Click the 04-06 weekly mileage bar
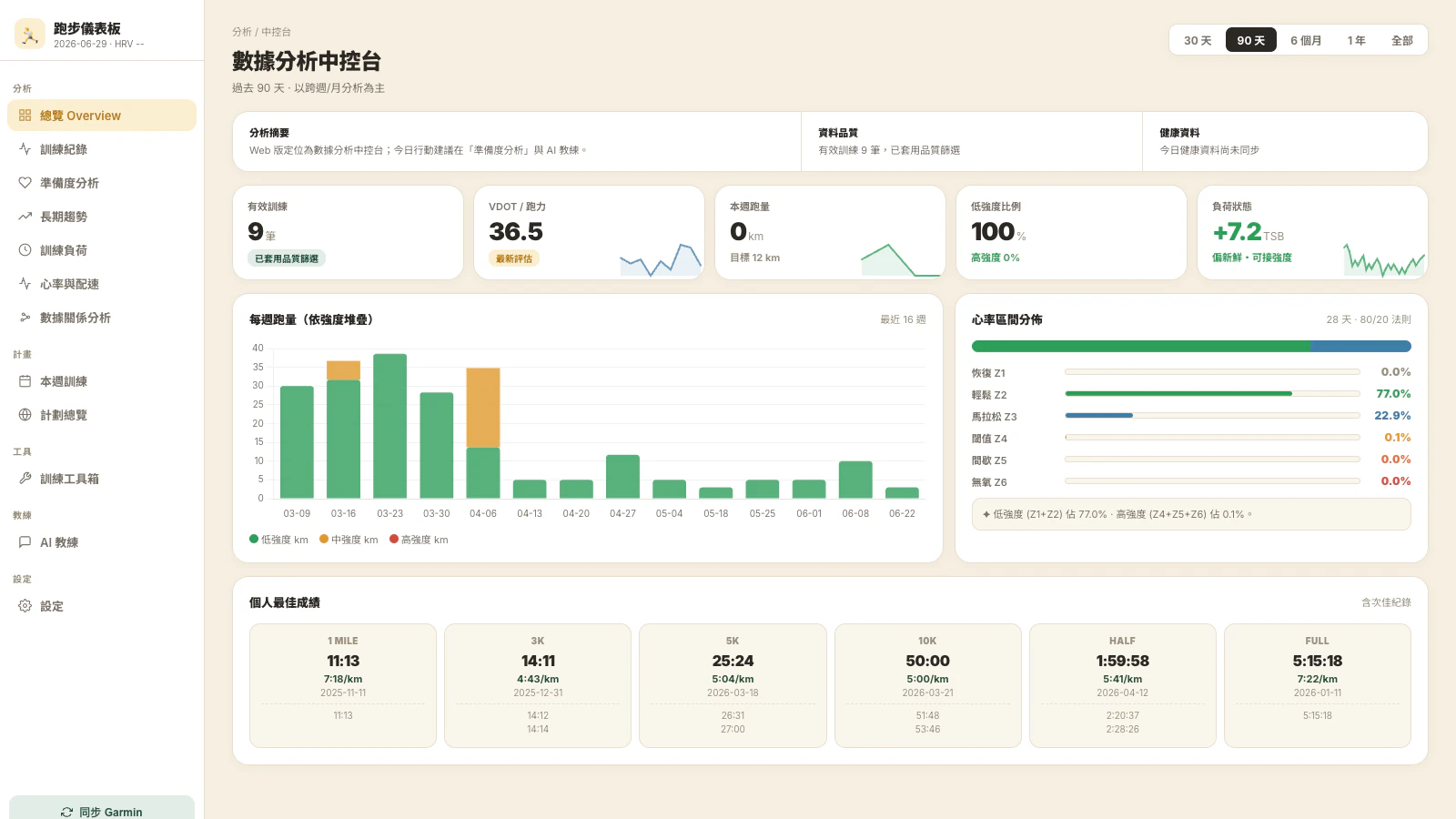This screenshot has width=1456, height=819. point(483,432)
